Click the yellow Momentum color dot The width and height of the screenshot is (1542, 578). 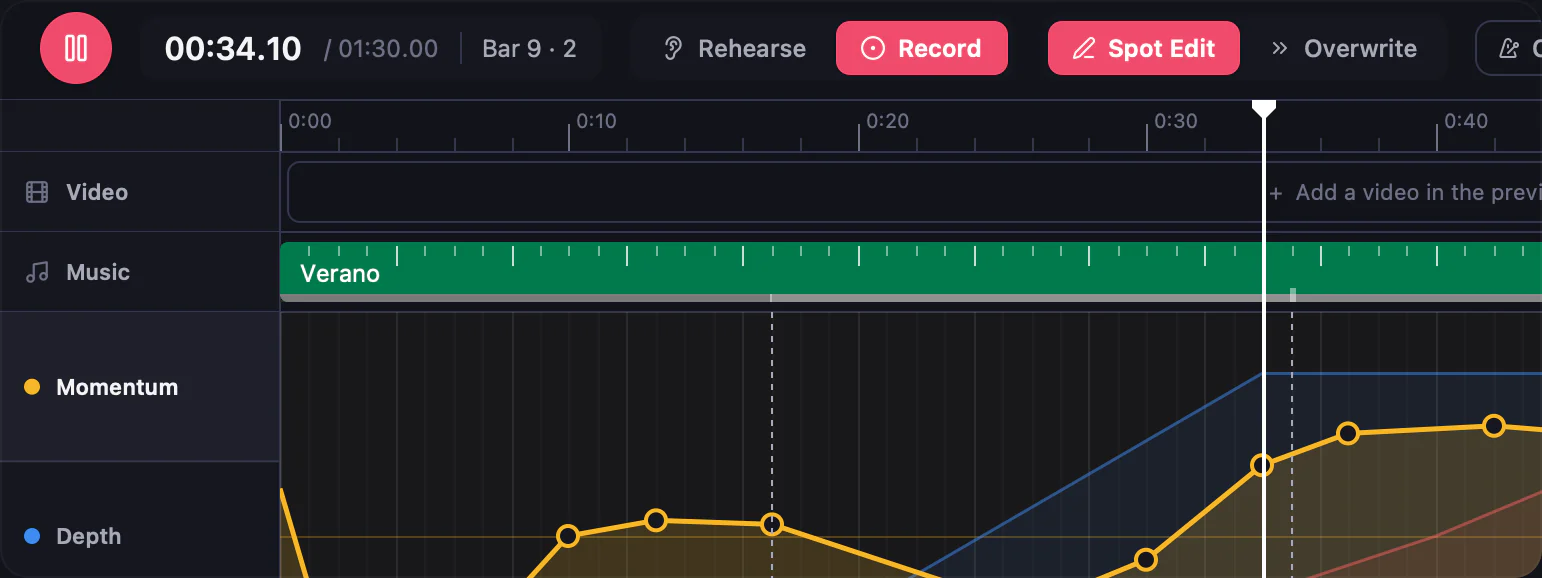tap(32, 387)
